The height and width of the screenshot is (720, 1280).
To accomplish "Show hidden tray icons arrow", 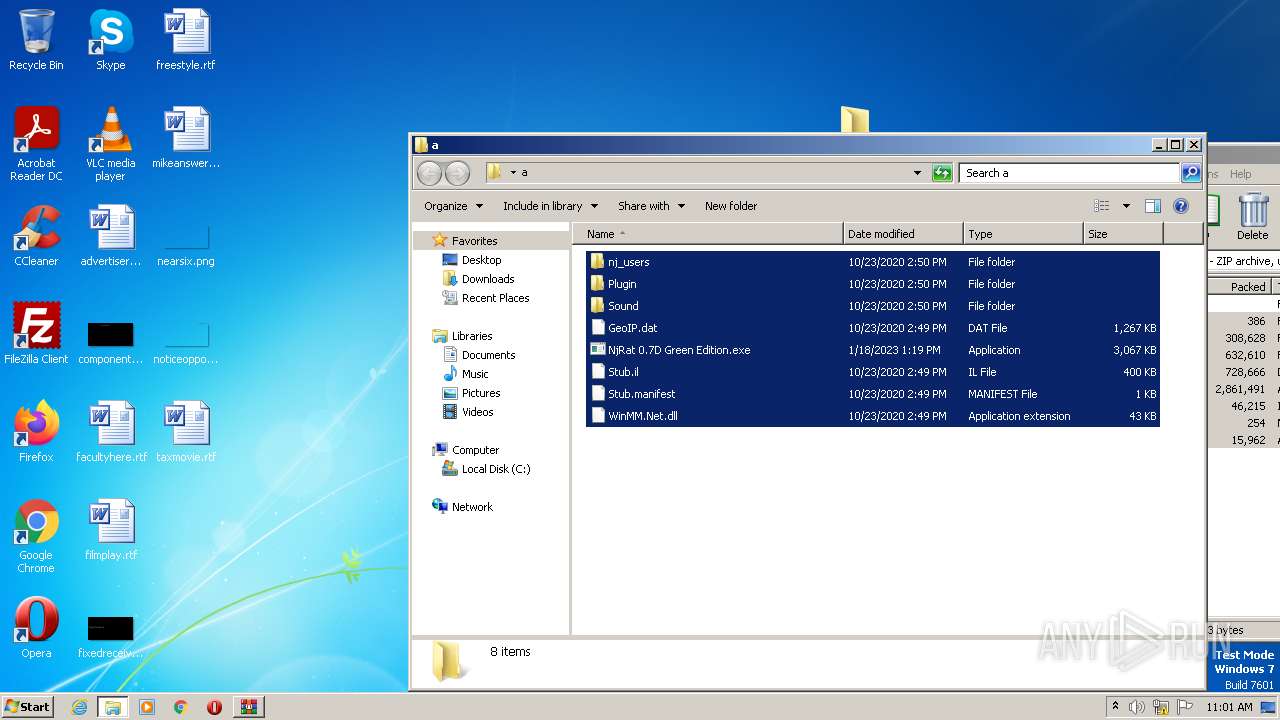I will pyautogui.click(x=1115, y=707).
